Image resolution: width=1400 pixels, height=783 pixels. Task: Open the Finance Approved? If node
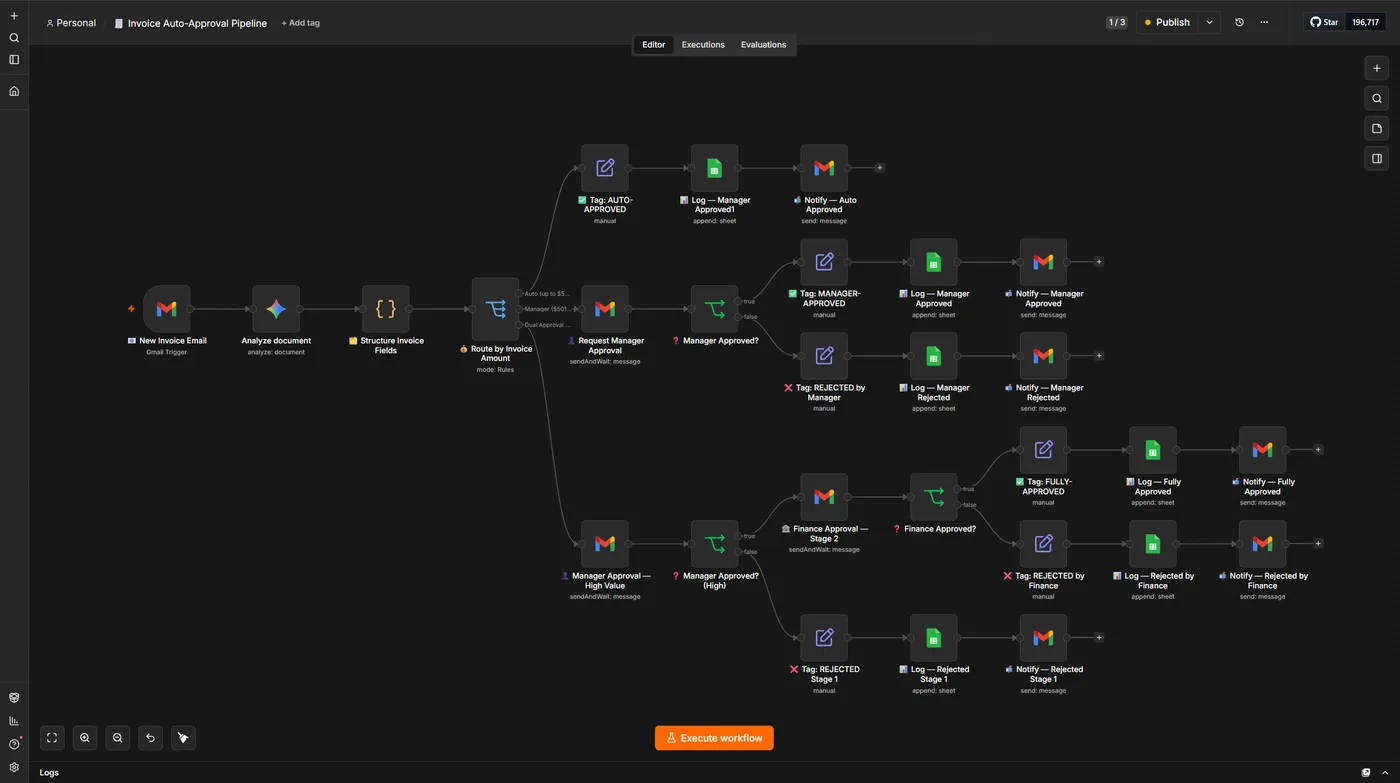[x=933, y=497]
